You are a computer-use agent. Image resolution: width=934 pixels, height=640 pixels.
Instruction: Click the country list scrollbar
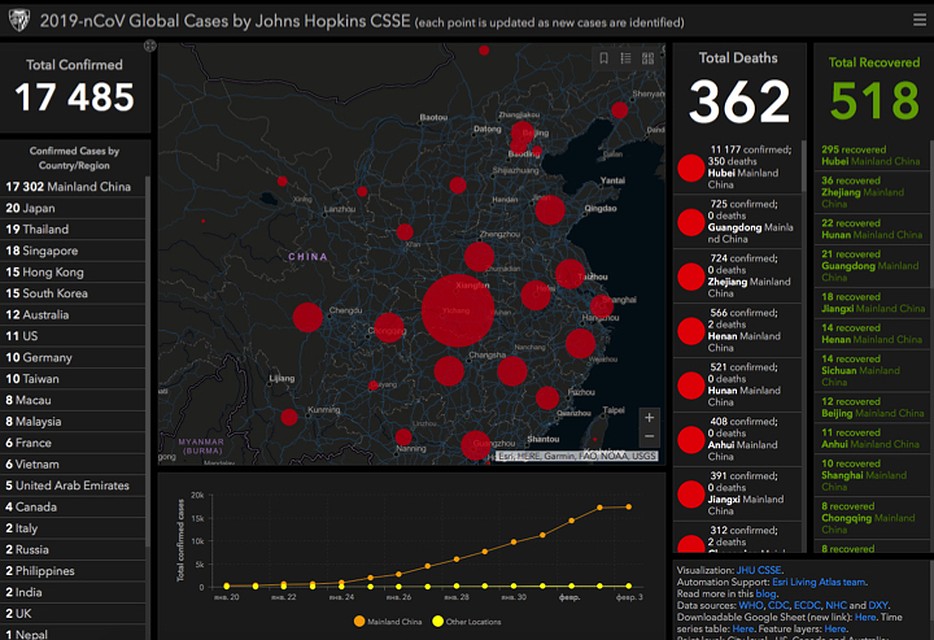(148, 361)
